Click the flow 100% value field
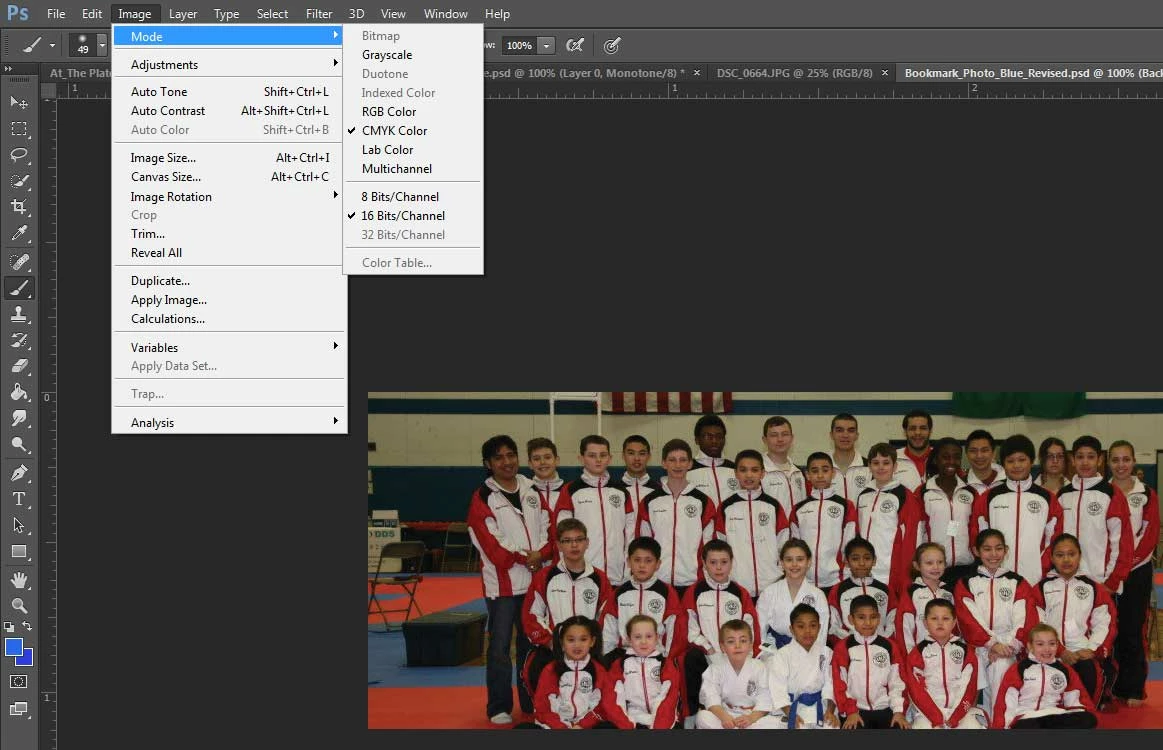The image size is (1163, 750). point(519,46)
